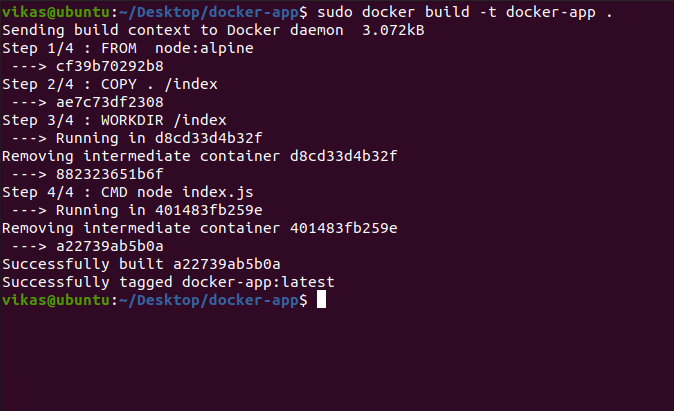
Task: Click the 'Step 3/4 : WORKDIR /index' line
Action: (114, 120)
